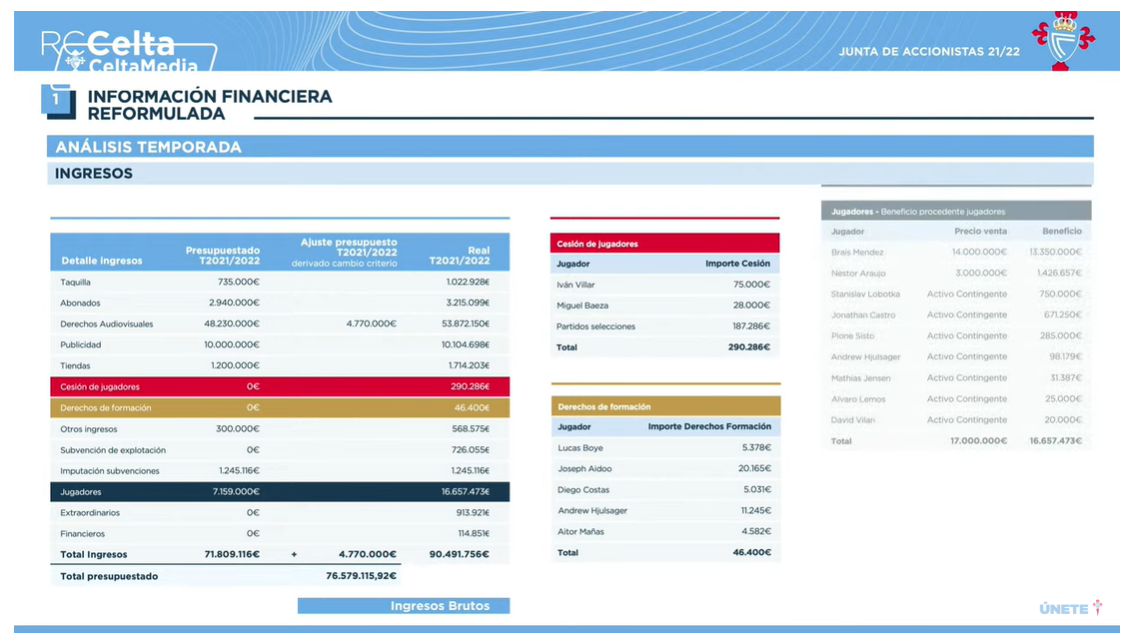Click Lucas Boye in the formación table
1125x641 pixels.
580,448
